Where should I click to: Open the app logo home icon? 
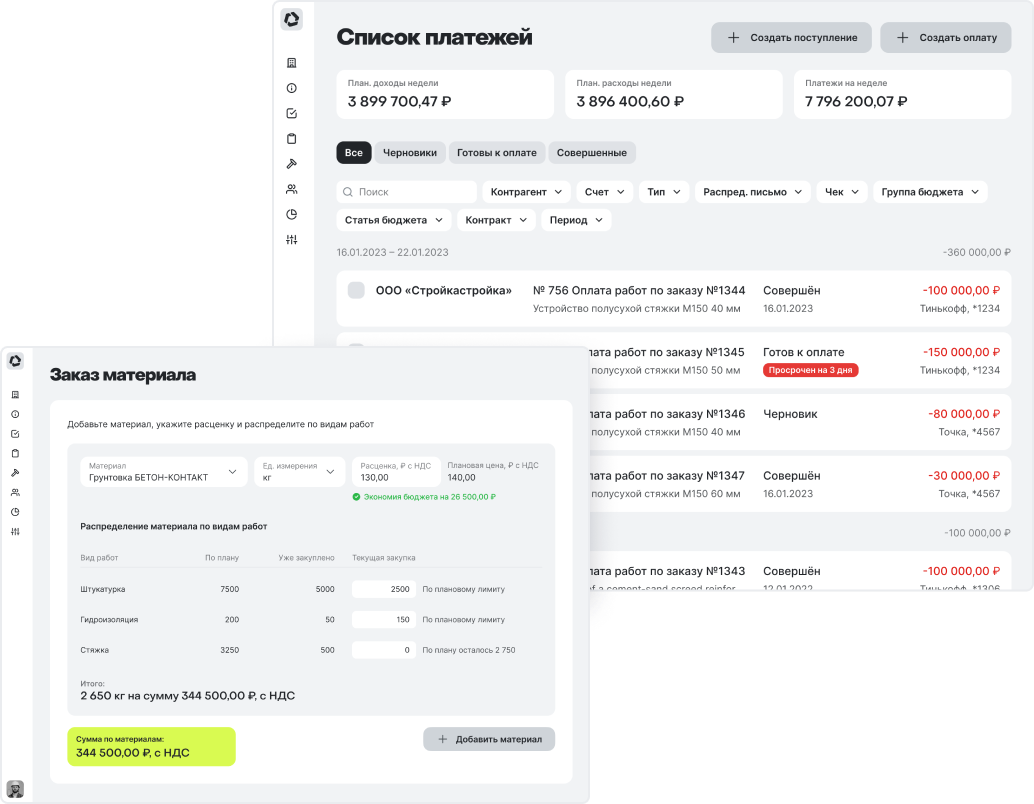(292, 19)
